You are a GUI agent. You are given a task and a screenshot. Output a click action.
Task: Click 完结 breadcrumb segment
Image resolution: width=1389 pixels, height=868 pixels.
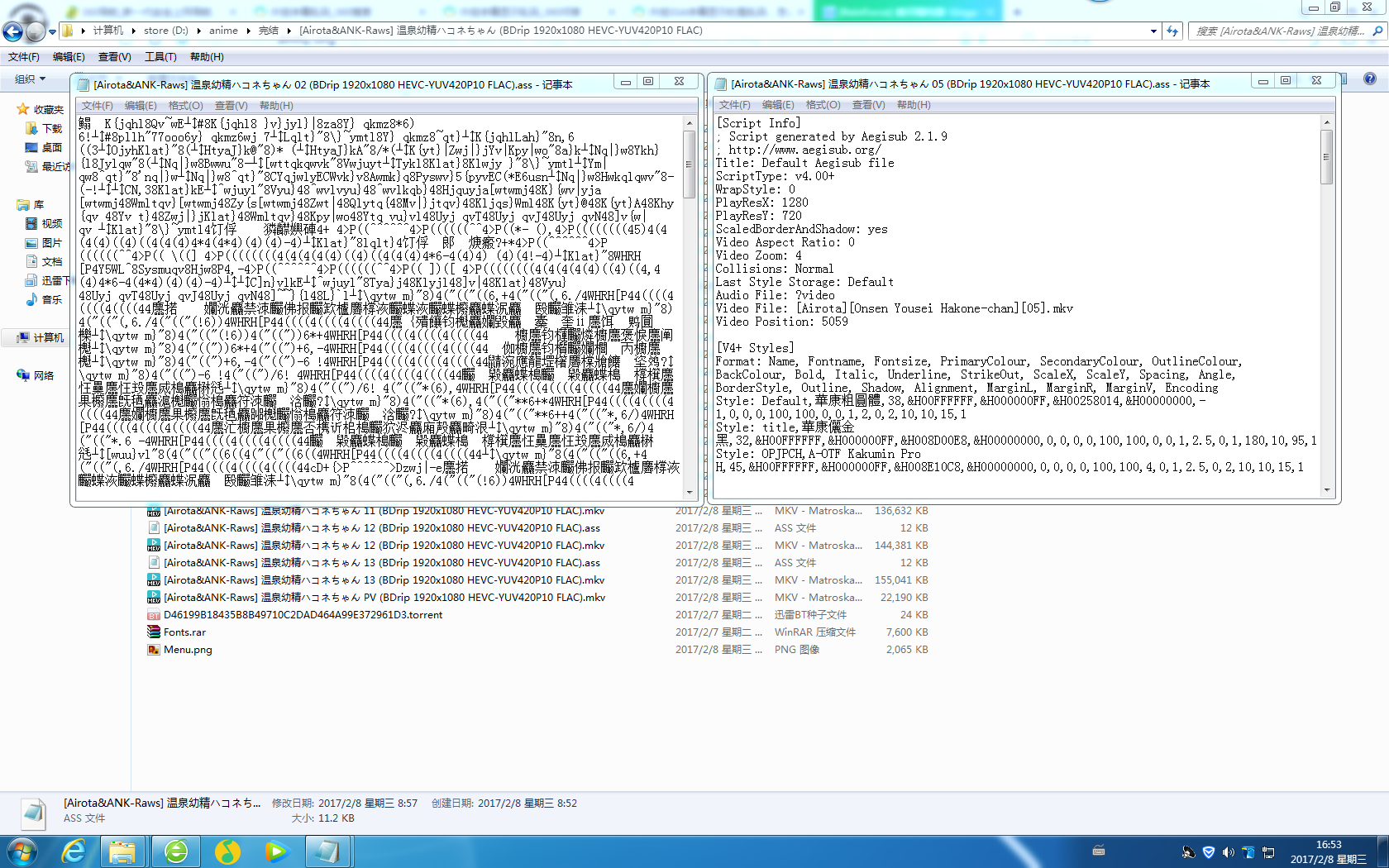tap(269, 31)
